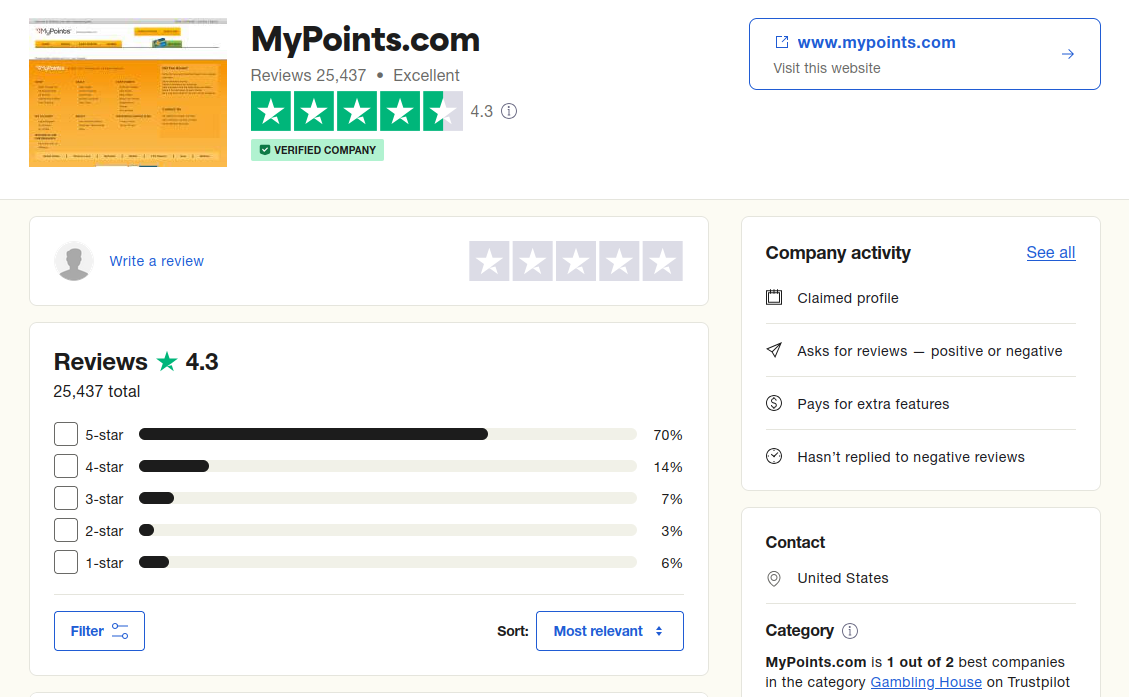
Task: Click the external-link icon before www.mypoints.com
Action: click(x=783, y=42)
